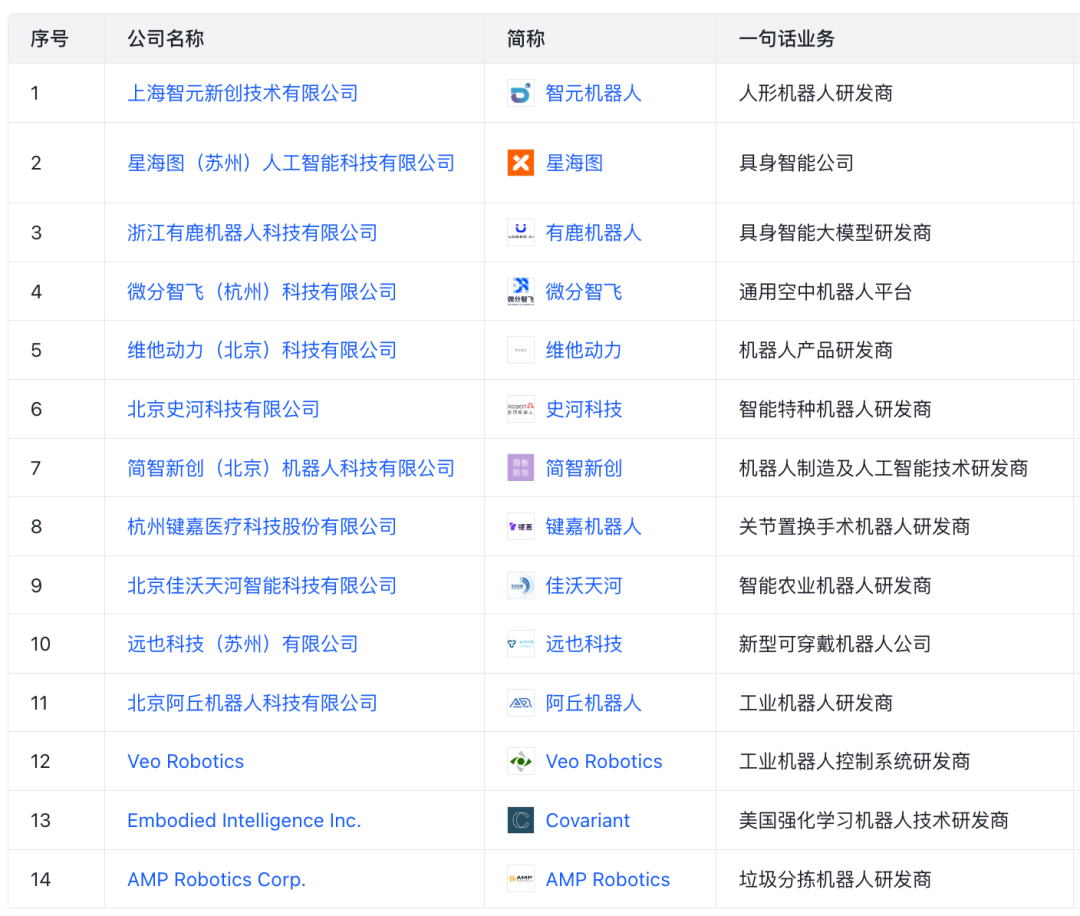This screenshot has width=1080, height=916.
Task: Open 简智新创（北京）机器人科技有限公司 link
Action: coord(291,468)
